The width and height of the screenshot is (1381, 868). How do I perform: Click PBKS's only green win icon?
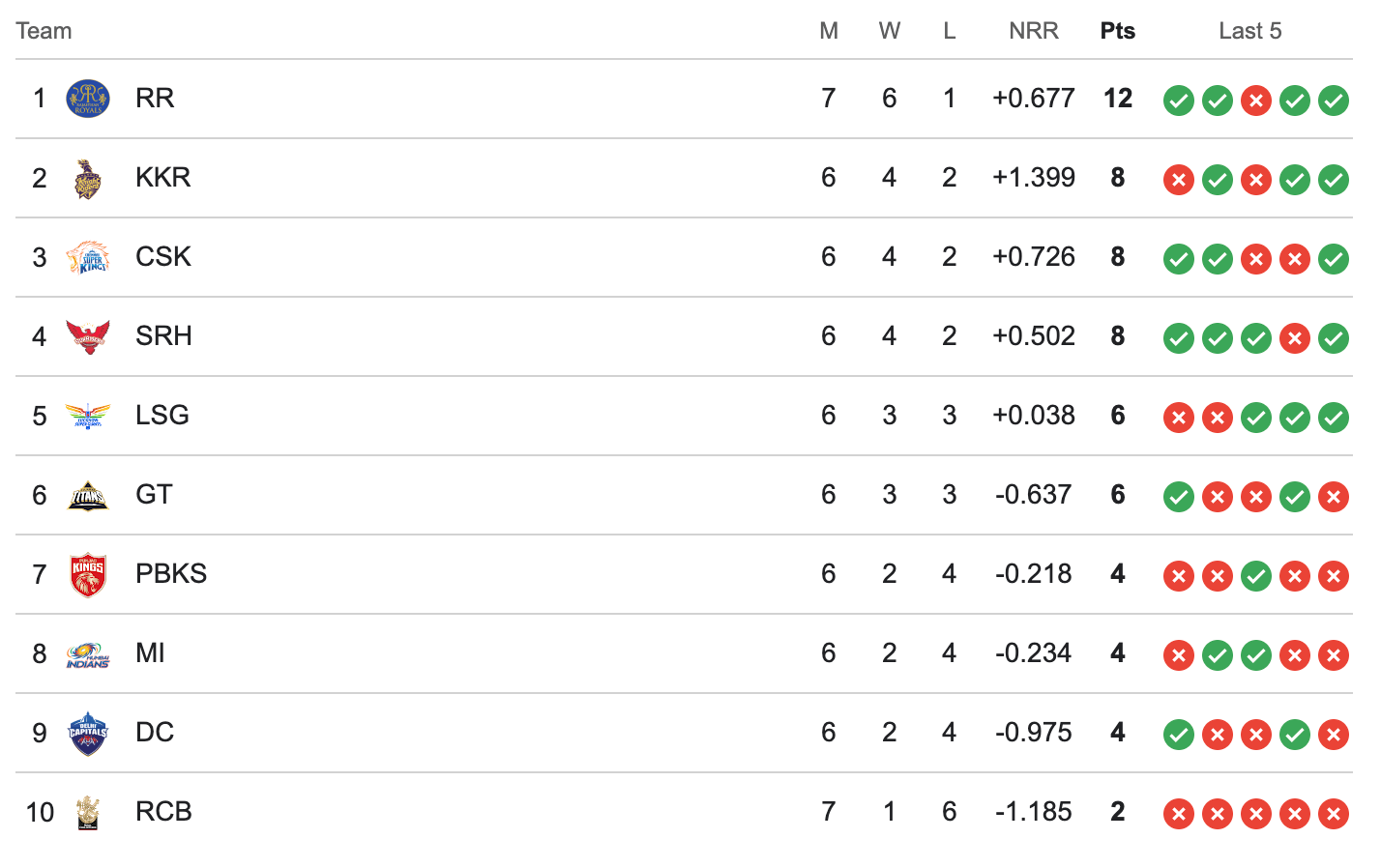[1256, 575]
